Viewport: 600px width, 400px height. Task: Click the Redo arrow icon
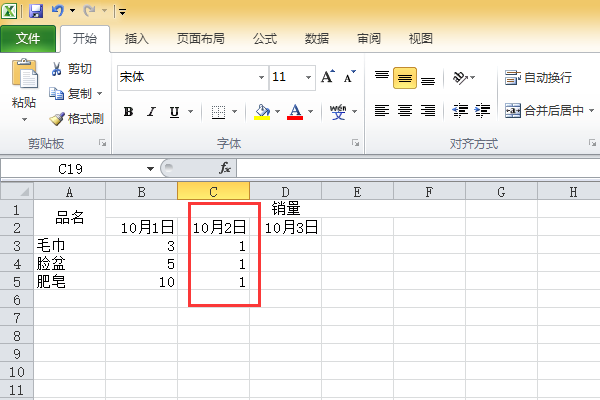click(89, 11)
